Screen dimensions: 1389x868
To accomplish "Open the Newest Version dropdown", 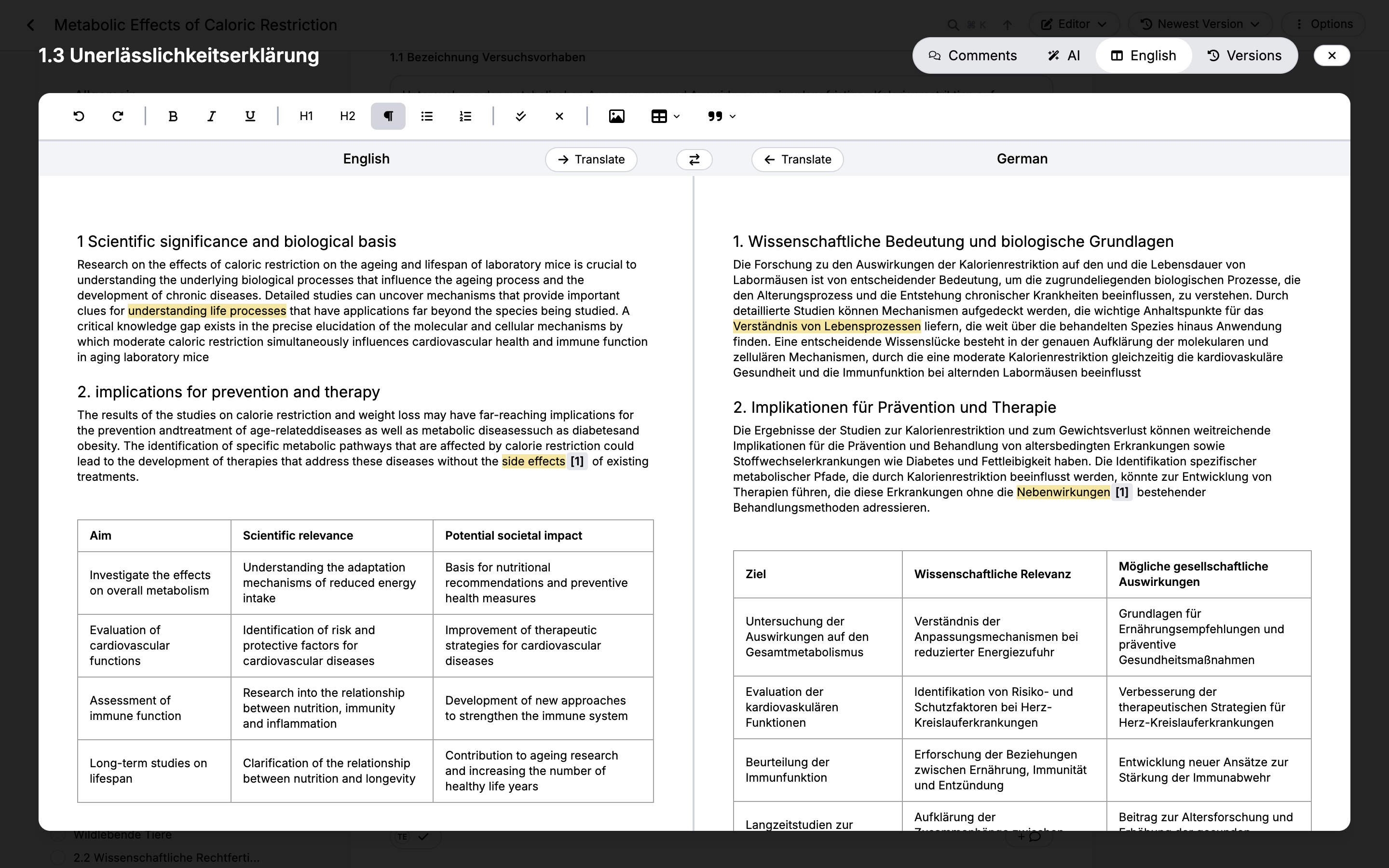I will tap(1200, 24).
